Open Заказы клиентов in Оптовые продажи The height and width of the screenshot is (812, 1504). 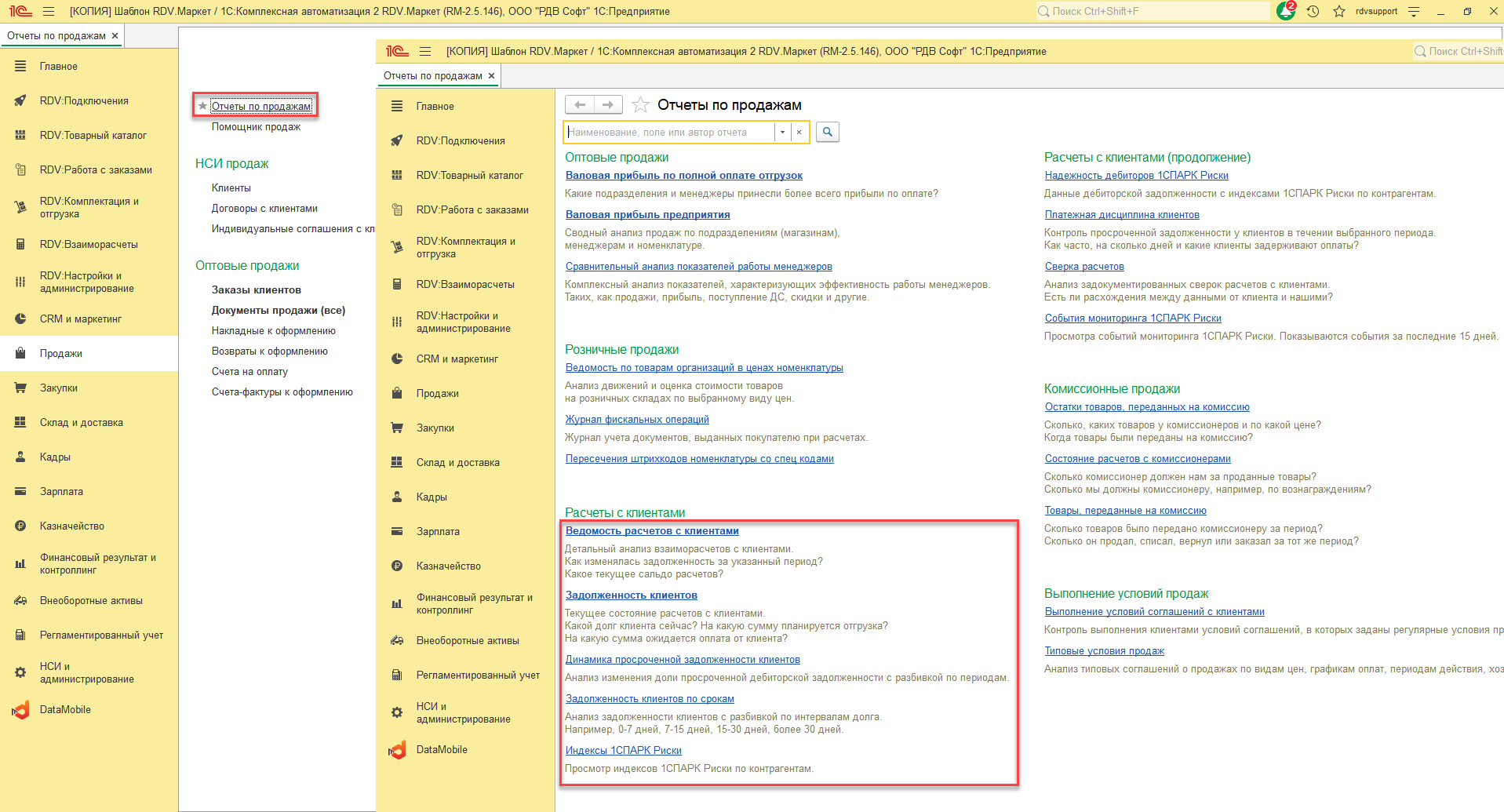coord(256,289)
